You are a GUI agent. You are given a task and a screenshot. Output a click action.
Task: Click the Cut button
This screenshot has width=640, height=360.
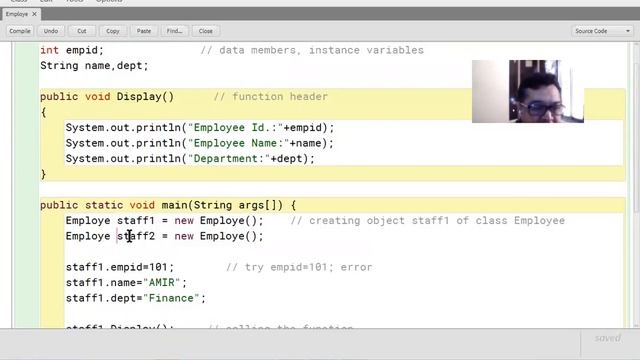[x=82, y=31]
